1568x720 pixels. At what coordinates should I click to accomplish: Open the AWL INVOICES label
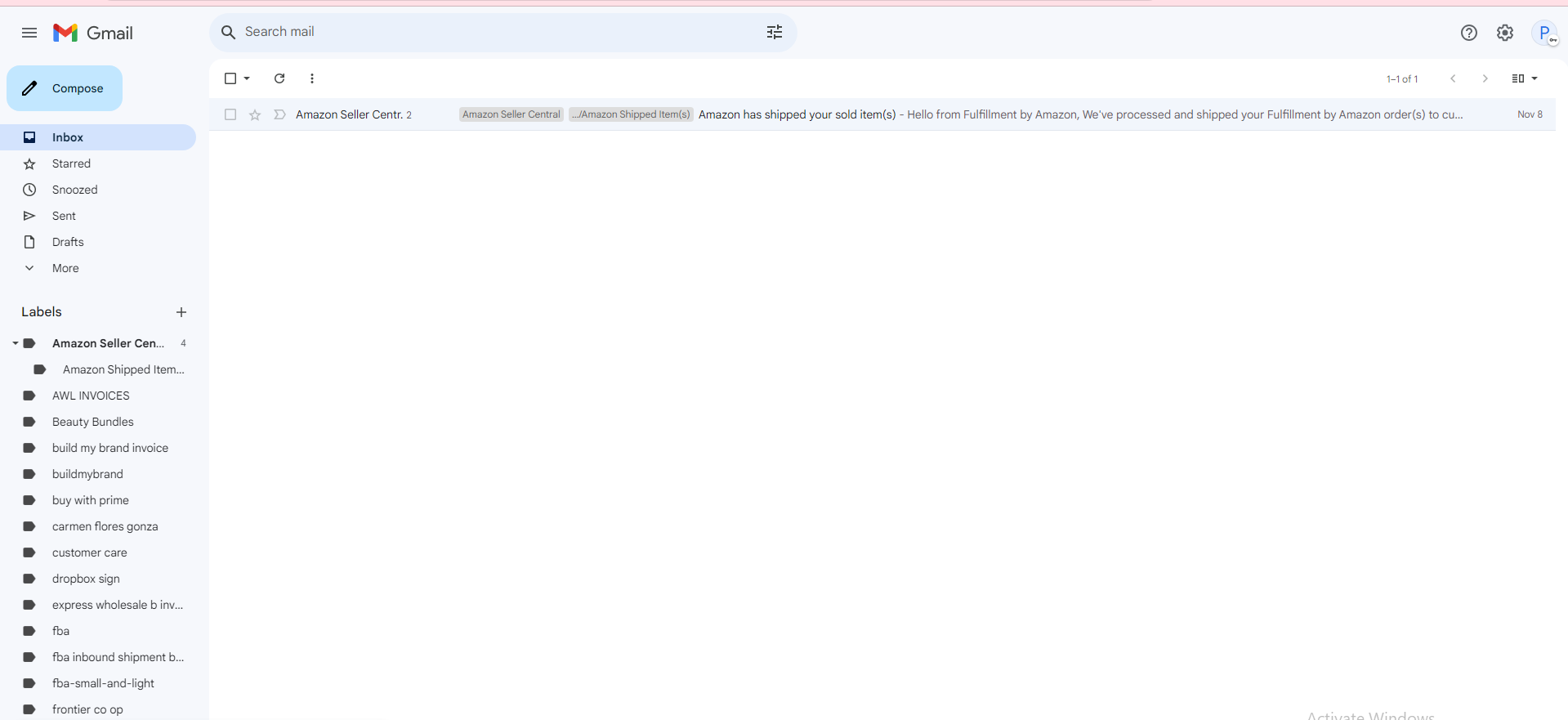[91, 396]
